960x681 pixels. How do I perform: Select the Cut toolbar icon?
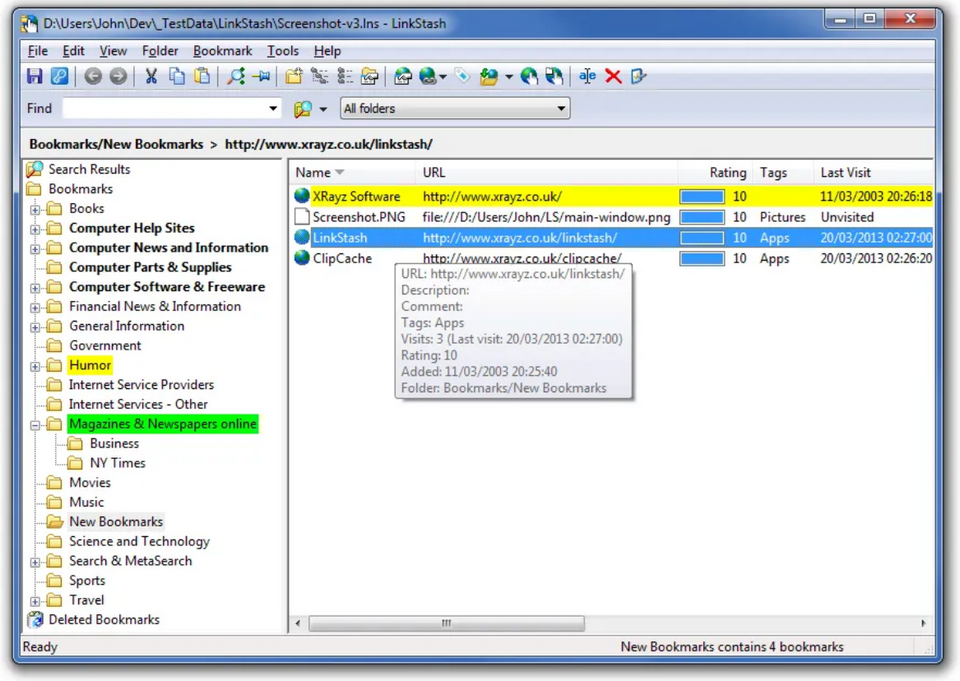pyautogui.click(x=151, y=76)
